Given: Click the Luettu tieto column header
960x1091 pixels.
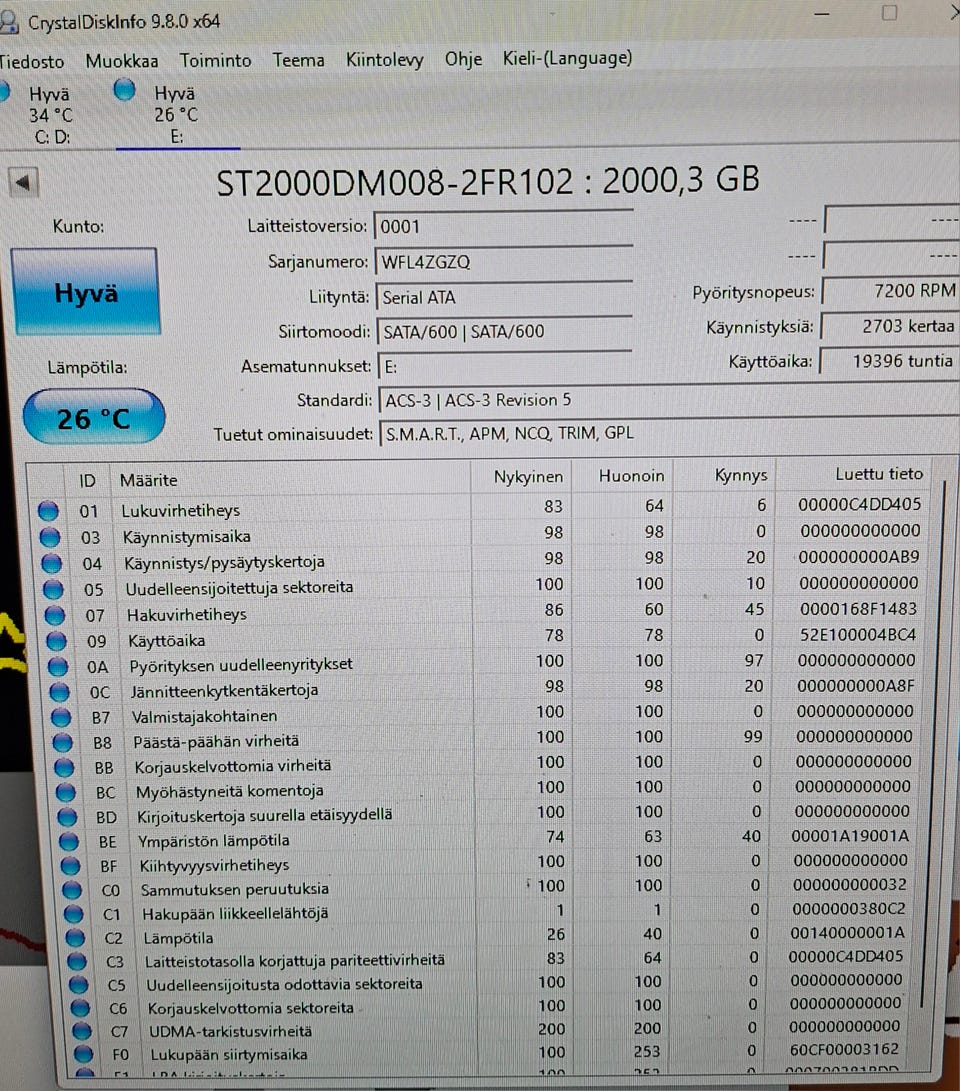Looking at the screenshot, I should pyautogui.click(x=879, y=475).
